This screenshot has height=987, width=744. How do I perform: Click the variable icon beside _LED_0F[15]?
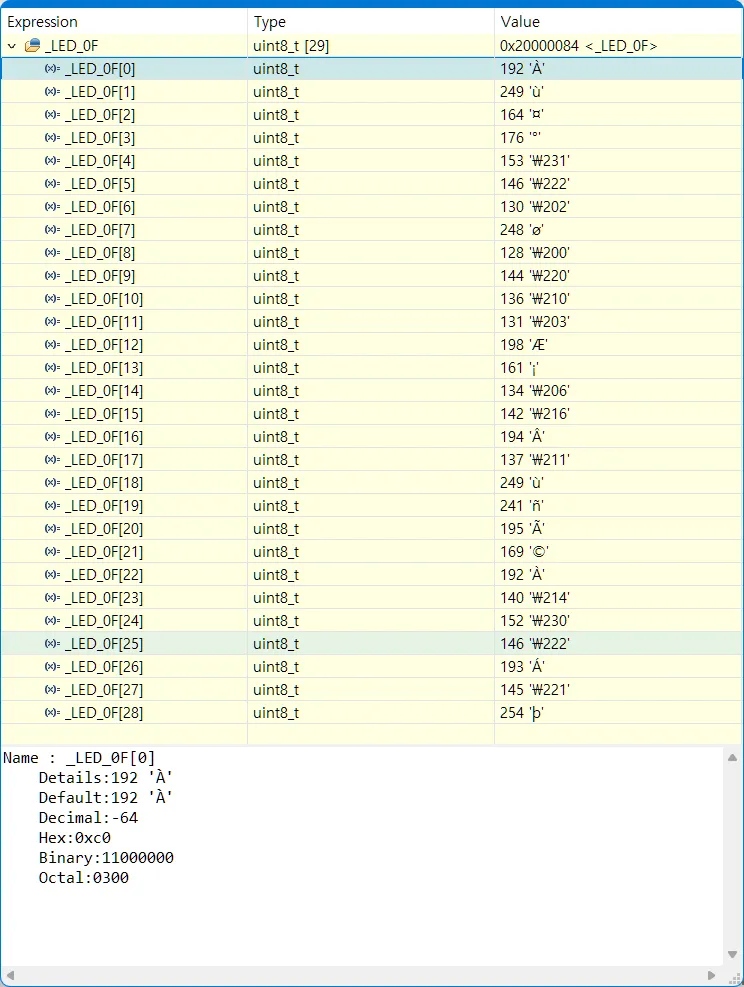(52, 414)
